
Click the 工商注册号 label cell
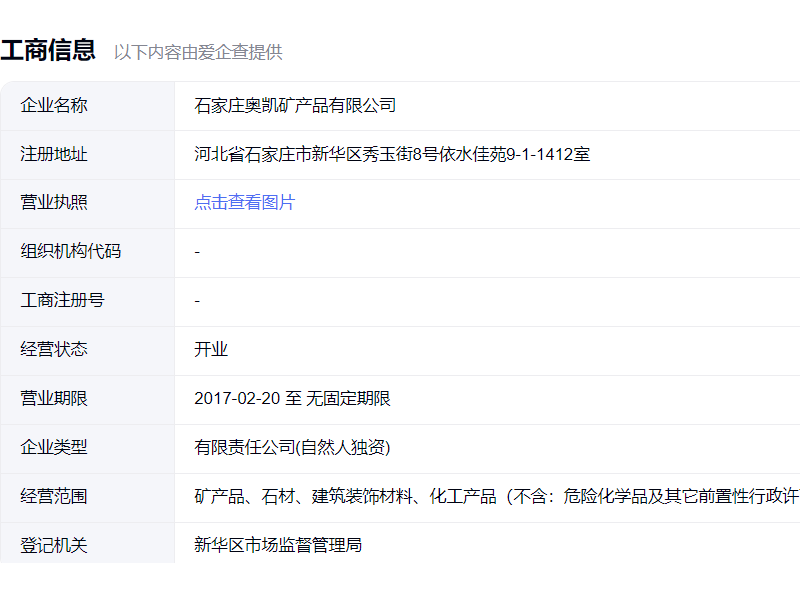tap(62, 300)
